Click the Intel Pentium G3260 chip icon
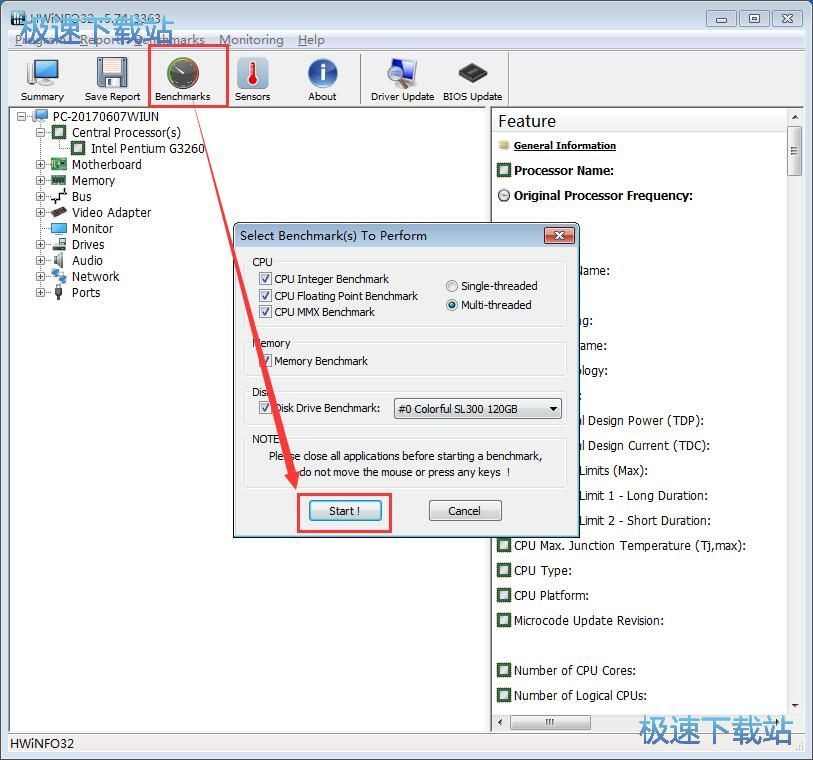813x760 pixels. [78, 148]
